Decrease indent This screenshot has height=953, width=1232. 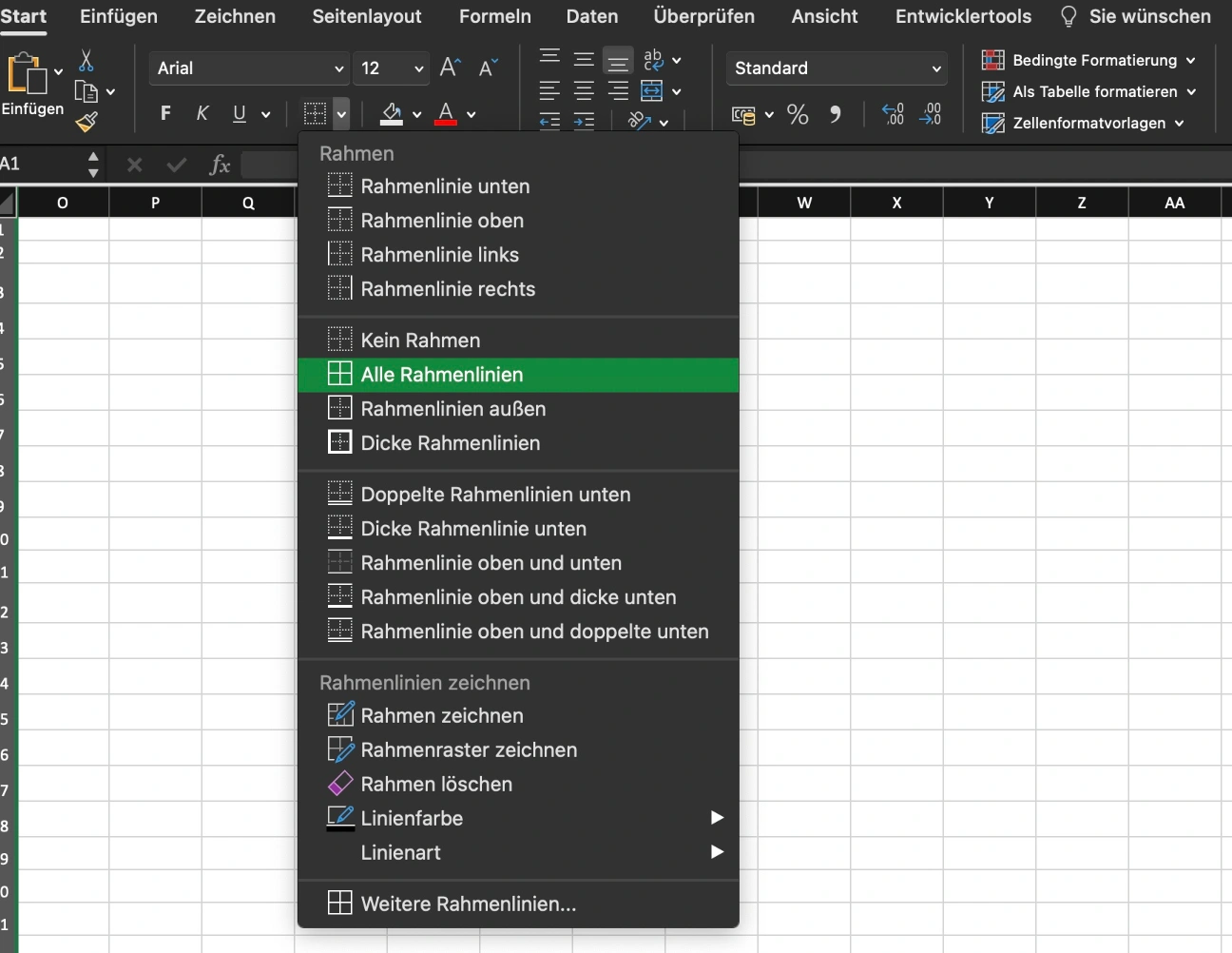click(549, 121)
